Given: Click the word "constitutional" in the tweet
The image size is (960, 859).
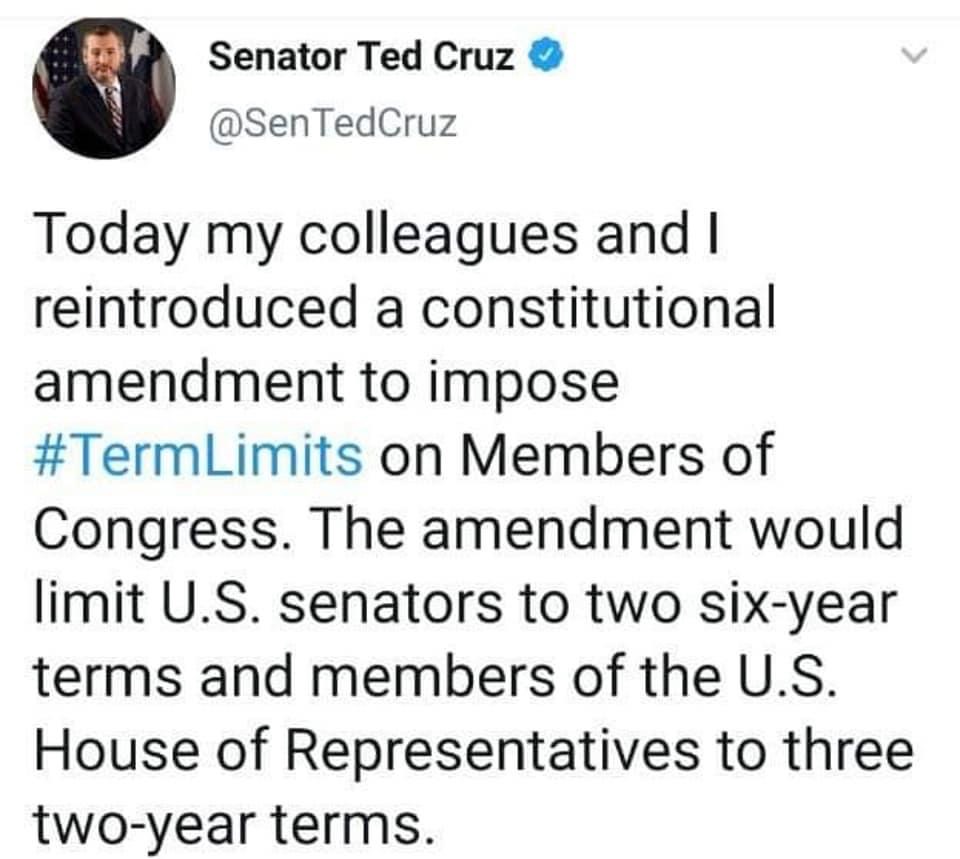Looking at the screenshot, I should [598, 307].
